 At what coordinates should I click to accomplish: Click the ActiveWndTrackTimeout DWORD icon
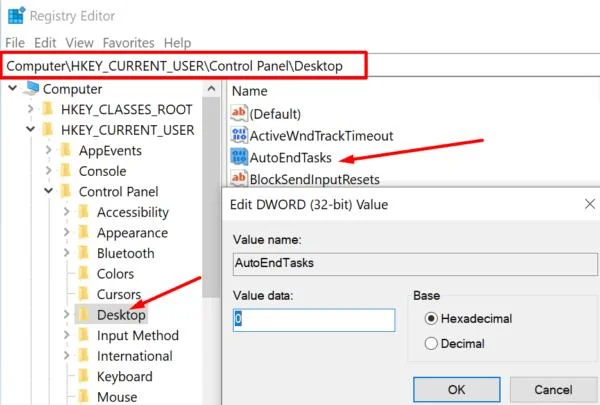[239, 135]
